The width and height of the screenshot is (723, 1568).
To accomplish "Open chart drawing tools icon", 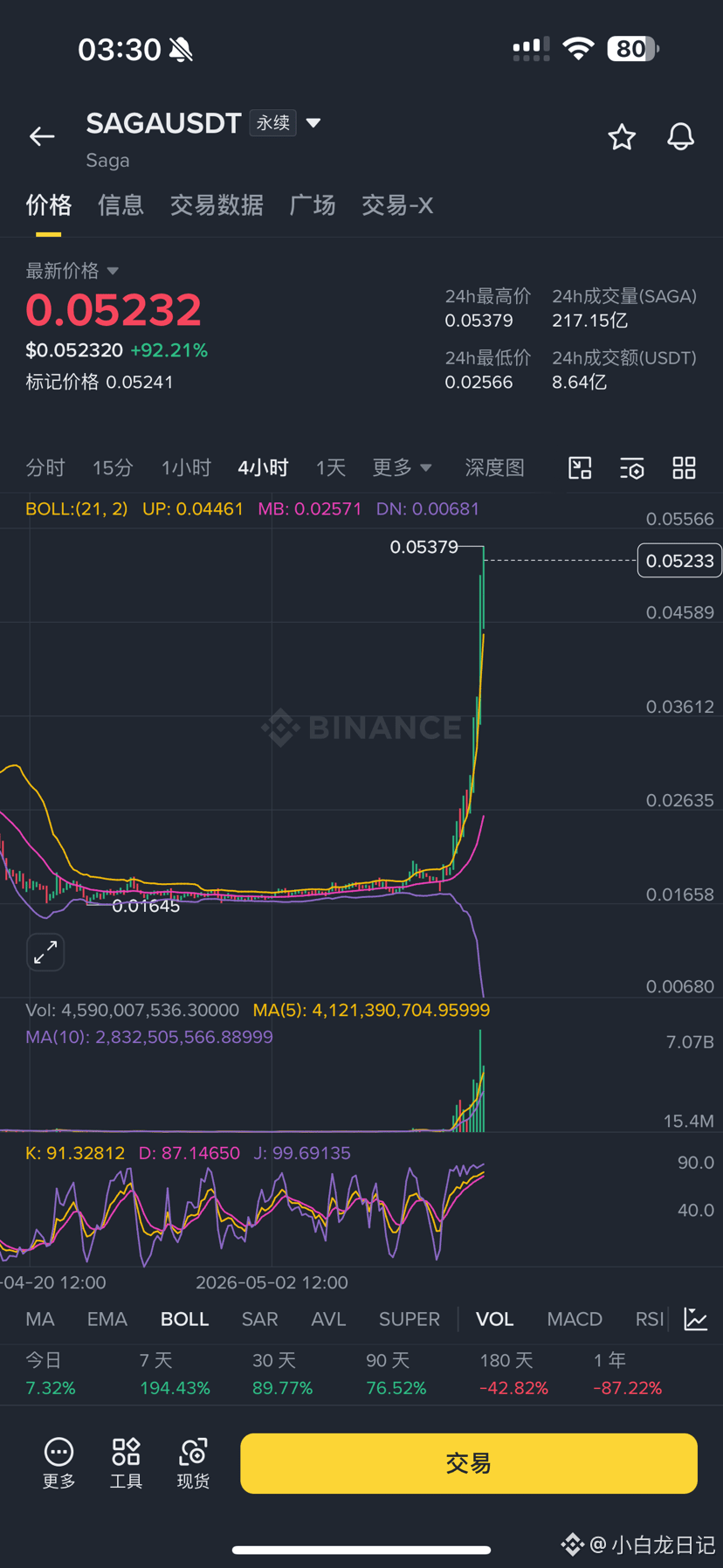I will coord(580,468).
